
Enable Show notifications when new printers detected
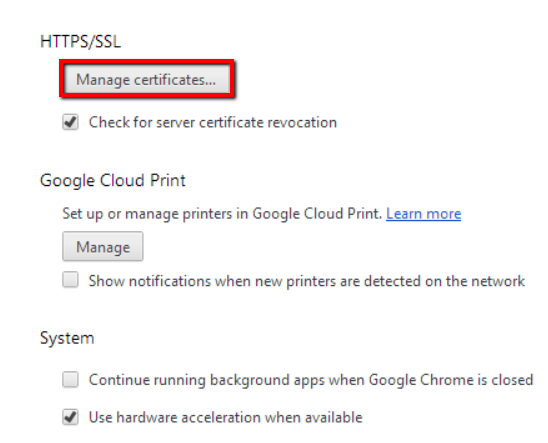pyautogui.click(x=71, y=280)
